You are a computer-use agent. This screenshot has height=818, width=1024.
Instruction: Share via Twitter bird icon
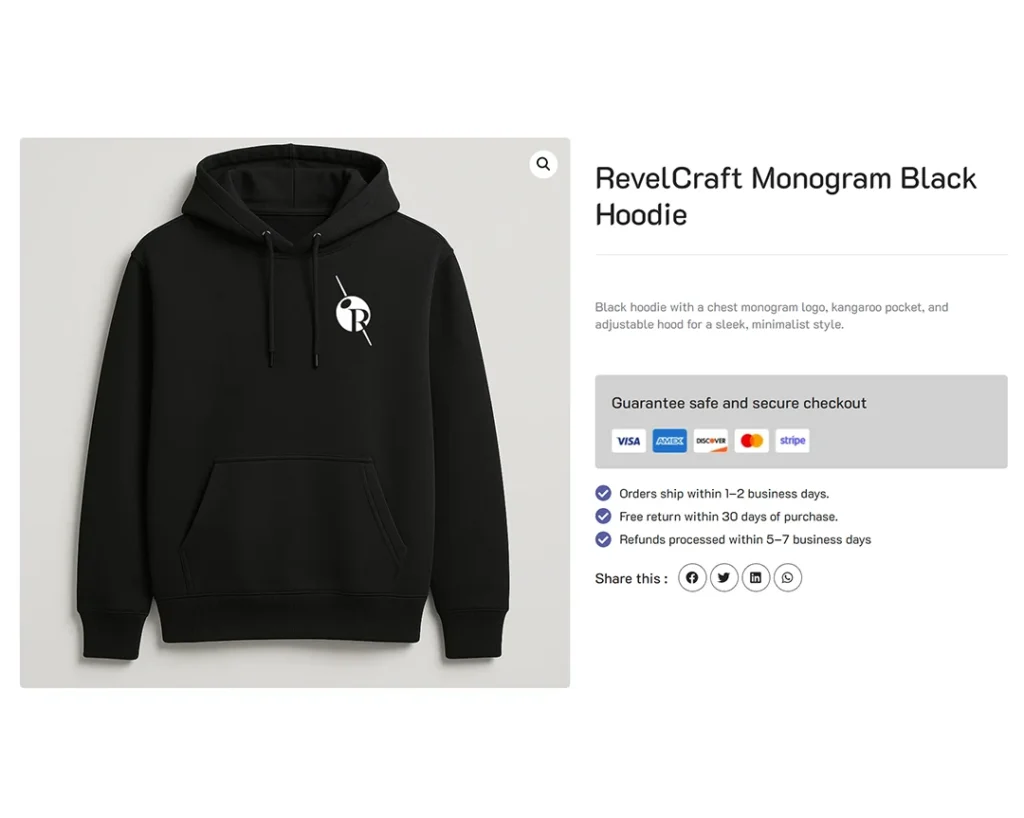[724, 578]
